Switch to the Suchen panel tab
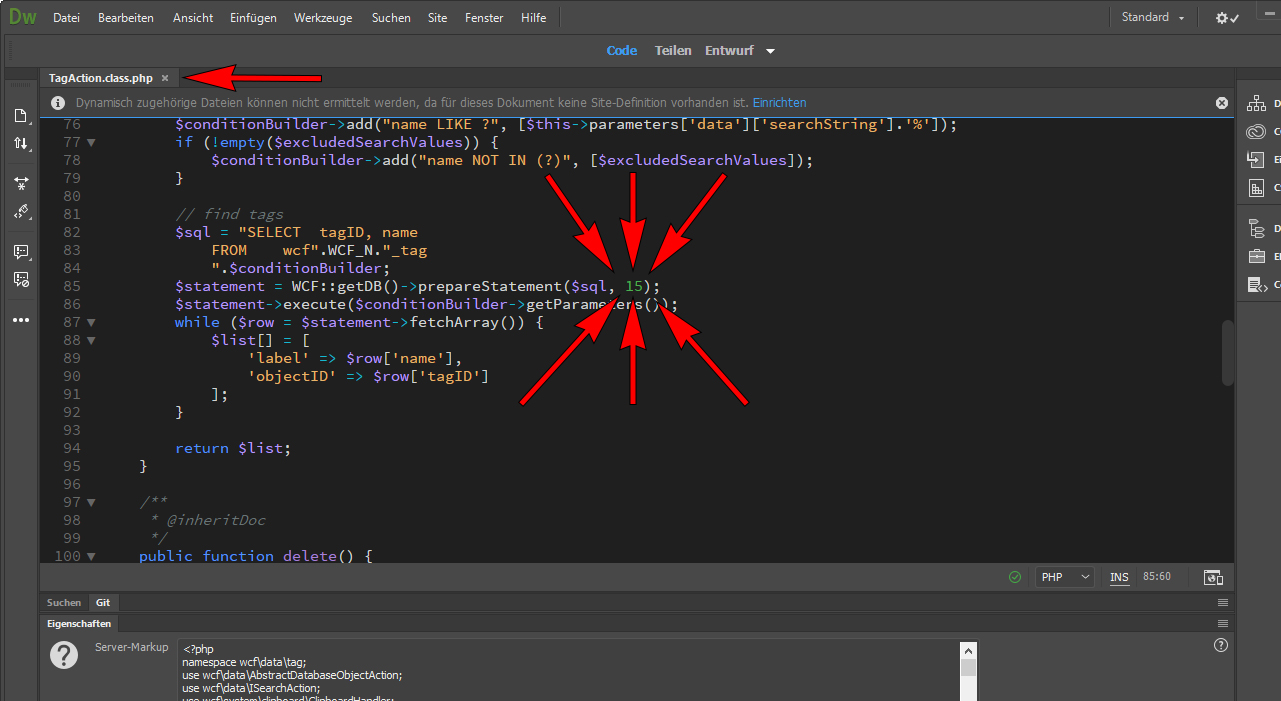Screen dimensions: 1281x701 pos(64,603)
